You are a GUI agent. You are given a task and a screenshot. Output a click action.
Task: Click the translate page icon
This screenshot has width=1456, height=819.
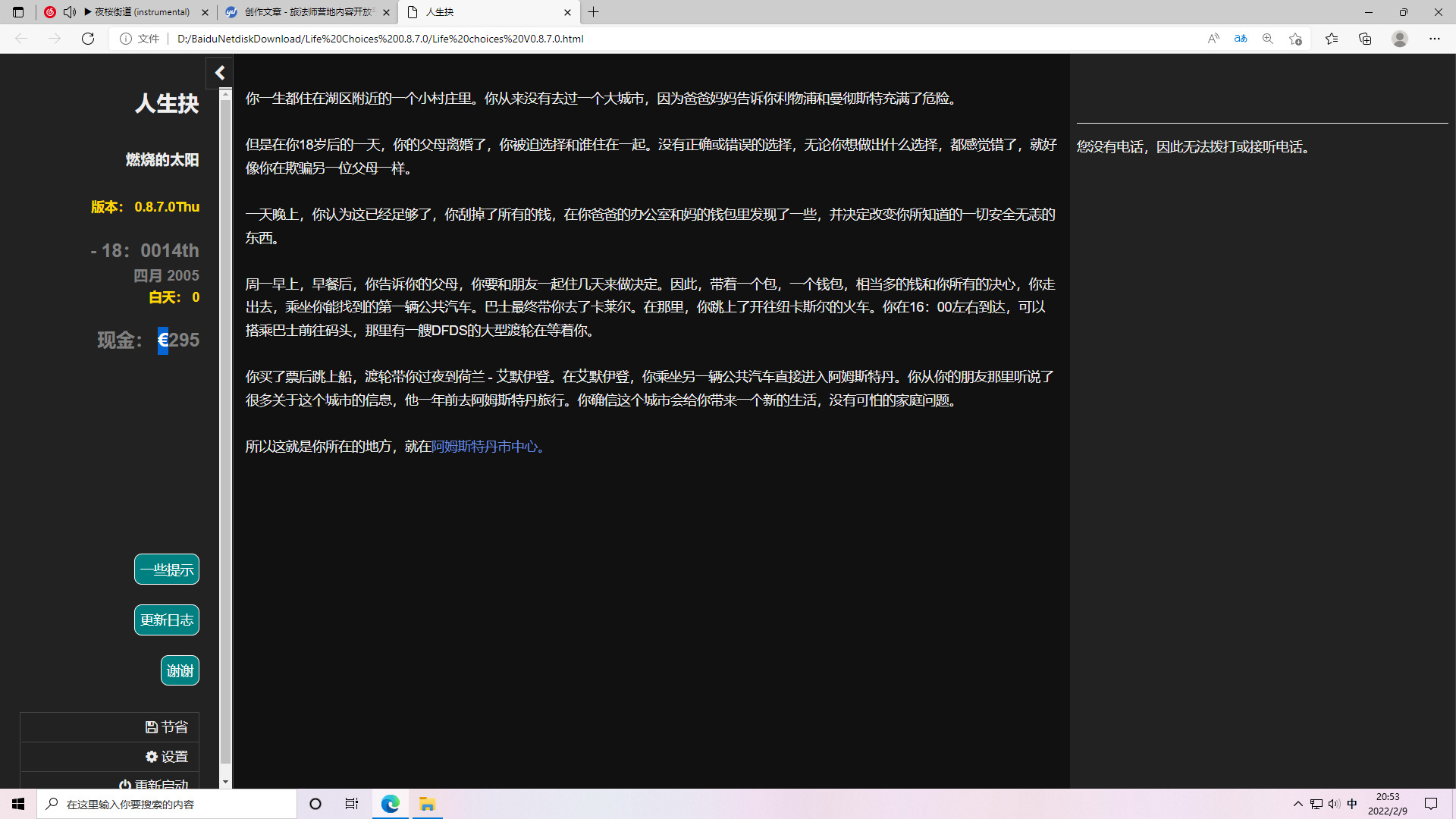pyautogui.click(x=1241, y=39)
